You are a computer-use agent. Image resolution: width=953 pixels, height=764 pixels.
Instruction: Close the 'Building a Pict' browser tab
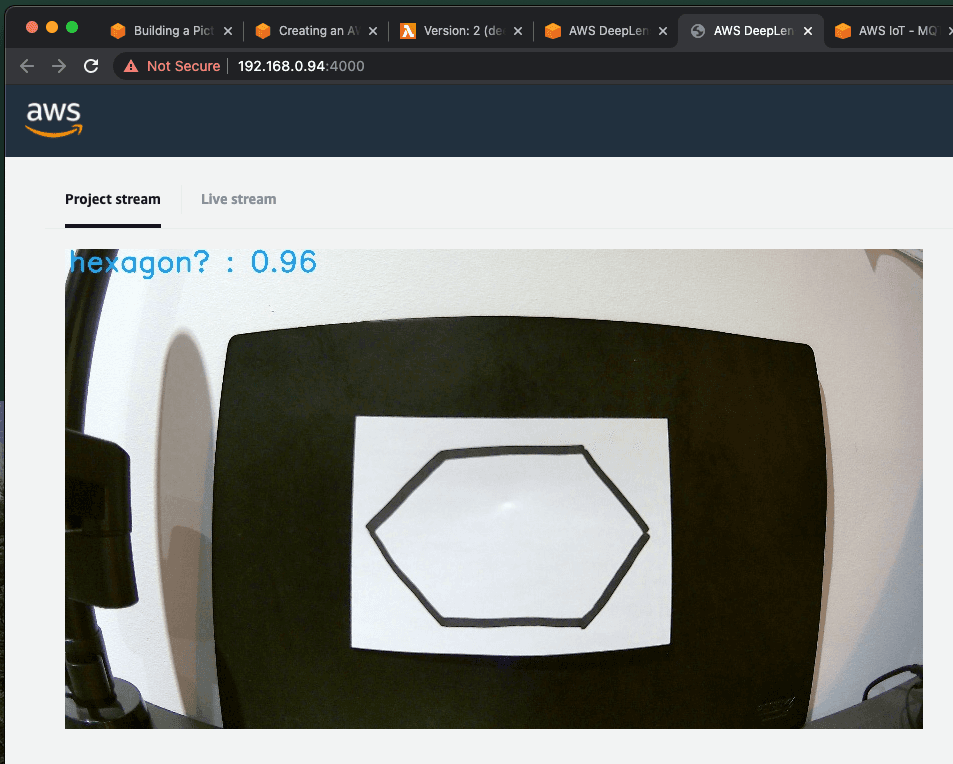tap(227, 31)
